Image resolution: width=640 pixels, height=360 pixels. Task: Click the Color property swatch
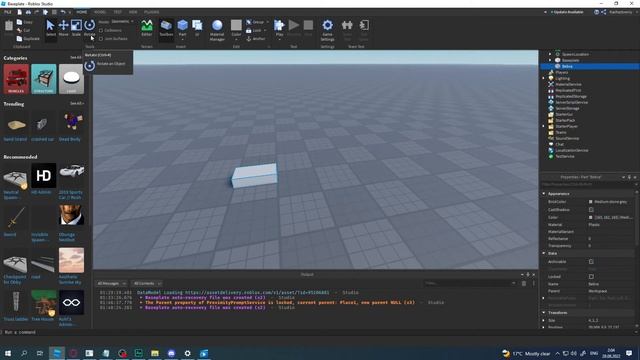tap(591, 218)
